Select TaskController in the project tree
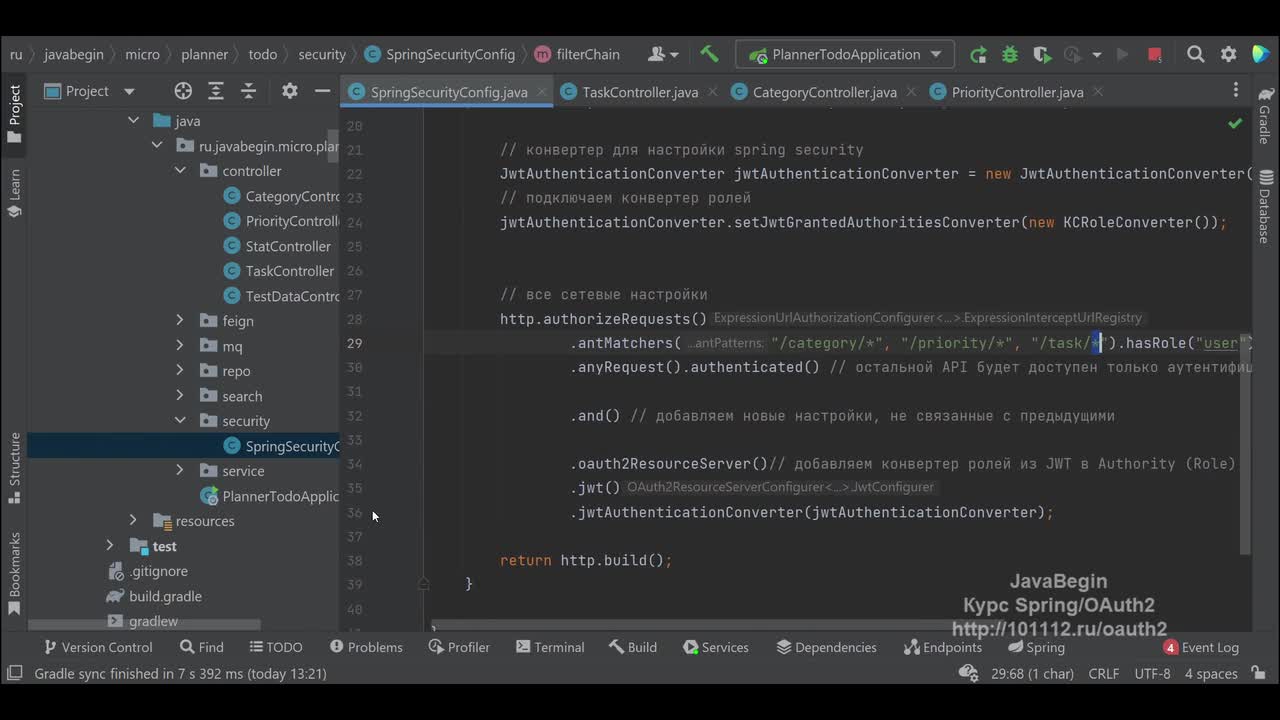Image resolution: width=1280 pixels, height=720 pixels. point(278,271)
